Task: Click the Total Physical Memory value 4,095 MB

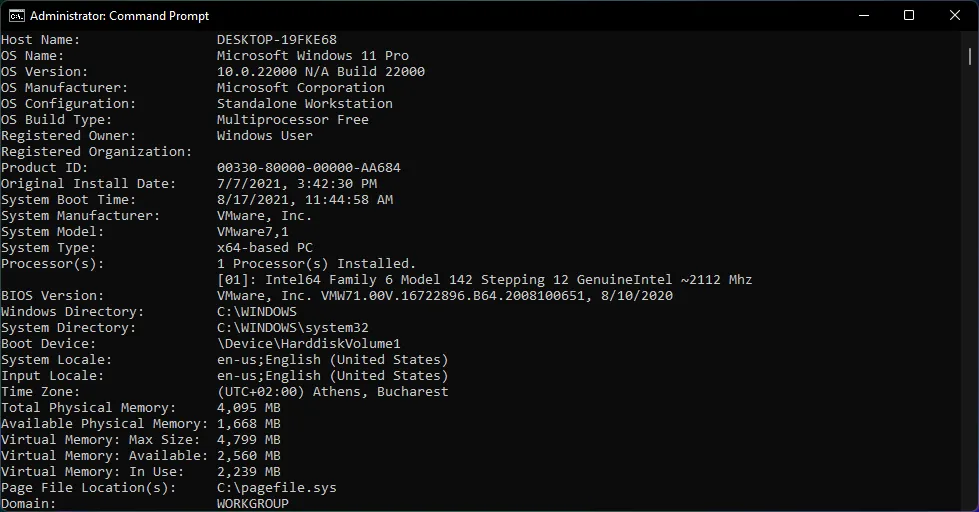Action: coord(249,408)
